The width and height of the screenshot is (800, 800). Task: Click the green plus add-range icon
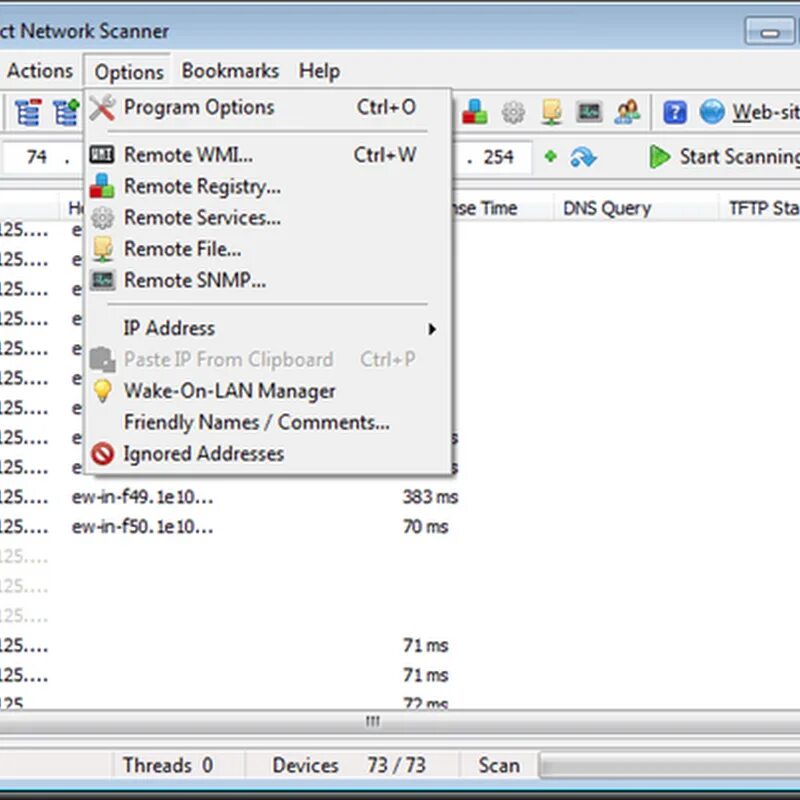(x=550, y=156)
